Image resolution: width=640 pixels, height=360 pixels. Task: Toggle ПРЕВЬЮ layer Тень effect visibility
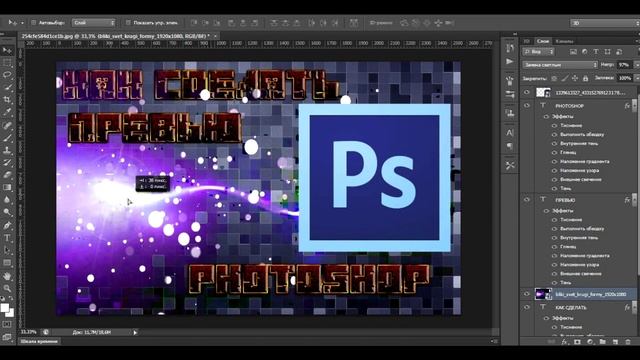click(x=554, y=282)
